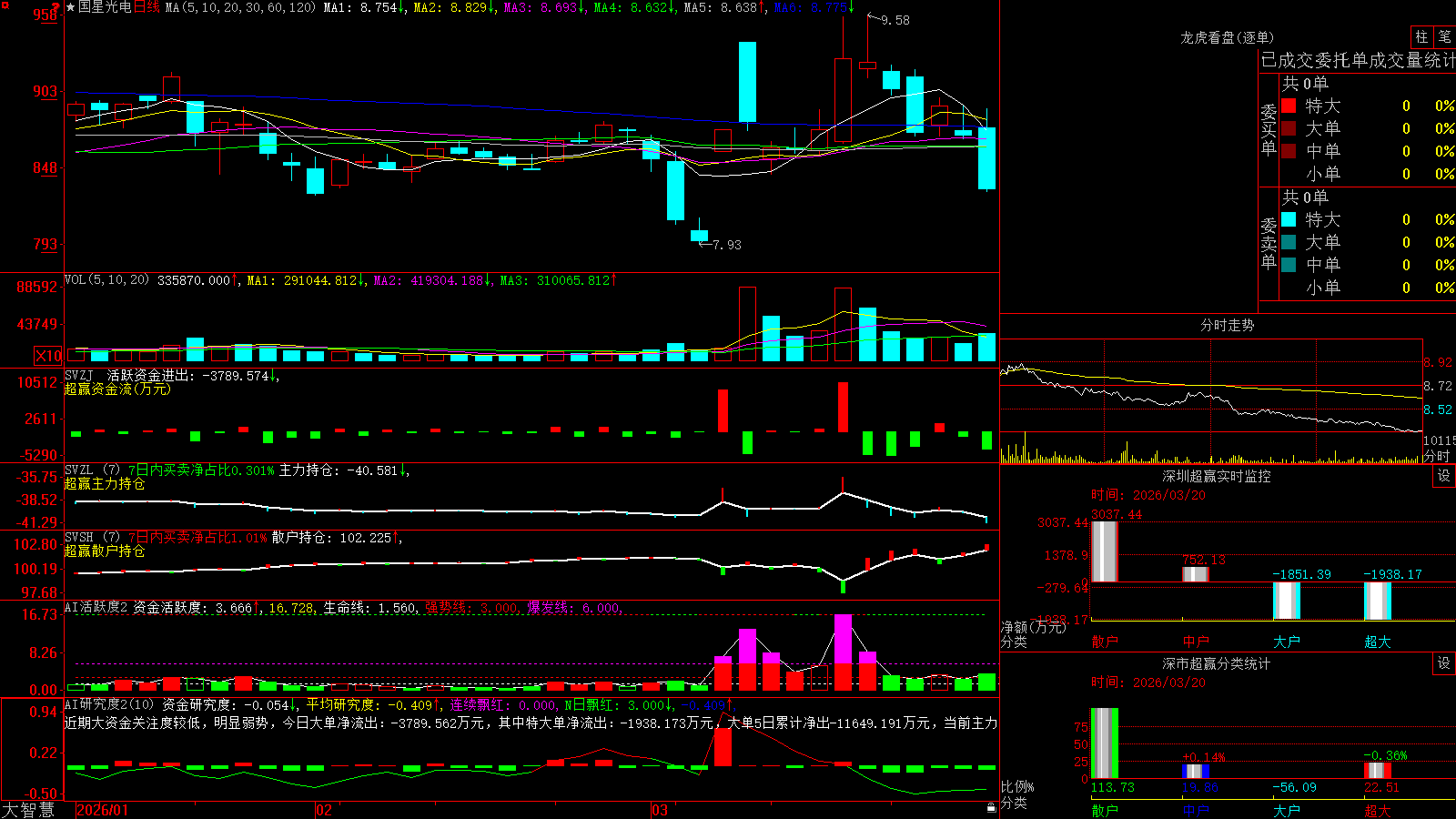
Task: Click the 9.58 high price annotation
Action: [895, 20]
